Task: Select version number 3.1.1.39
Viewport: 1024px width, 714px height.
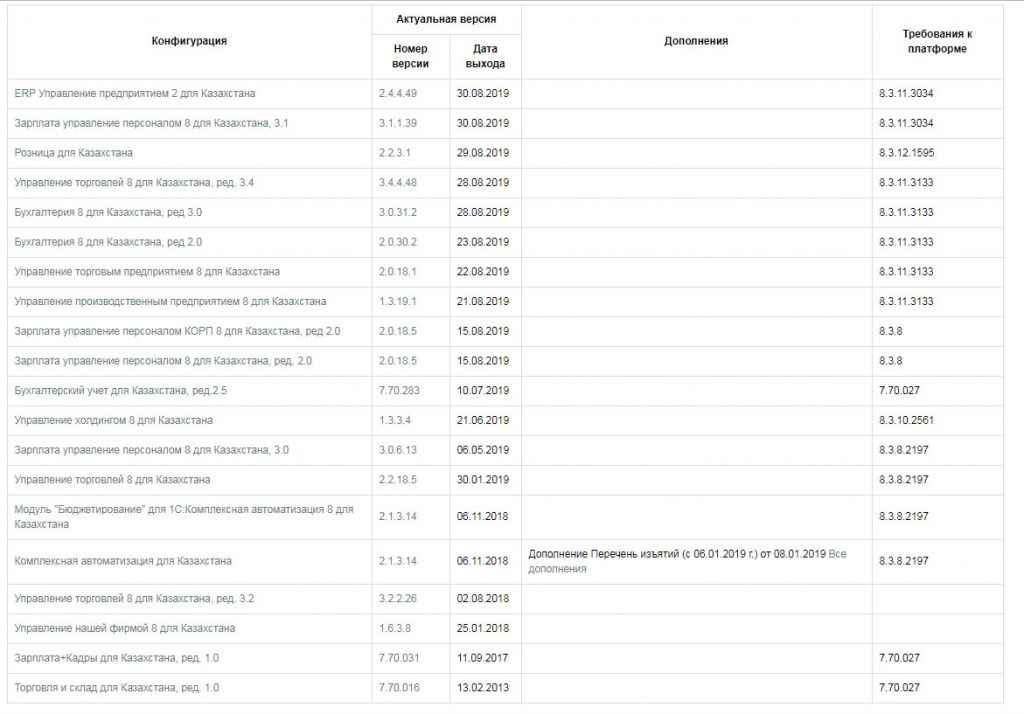Action: point(397,123)
